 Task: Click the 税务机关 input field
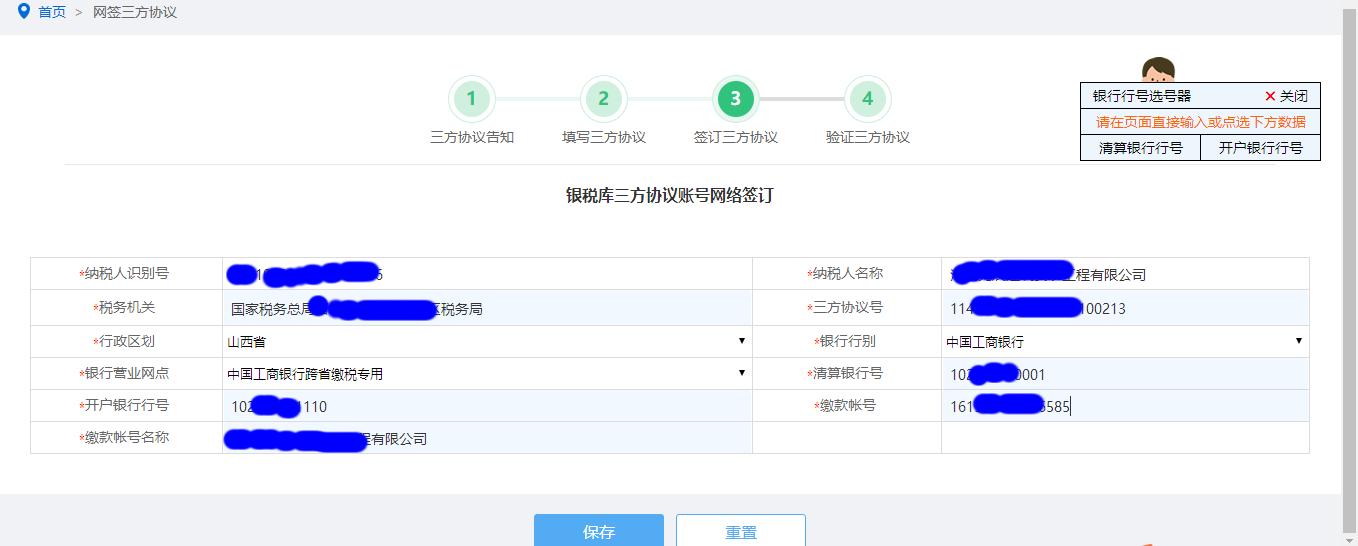487,308
